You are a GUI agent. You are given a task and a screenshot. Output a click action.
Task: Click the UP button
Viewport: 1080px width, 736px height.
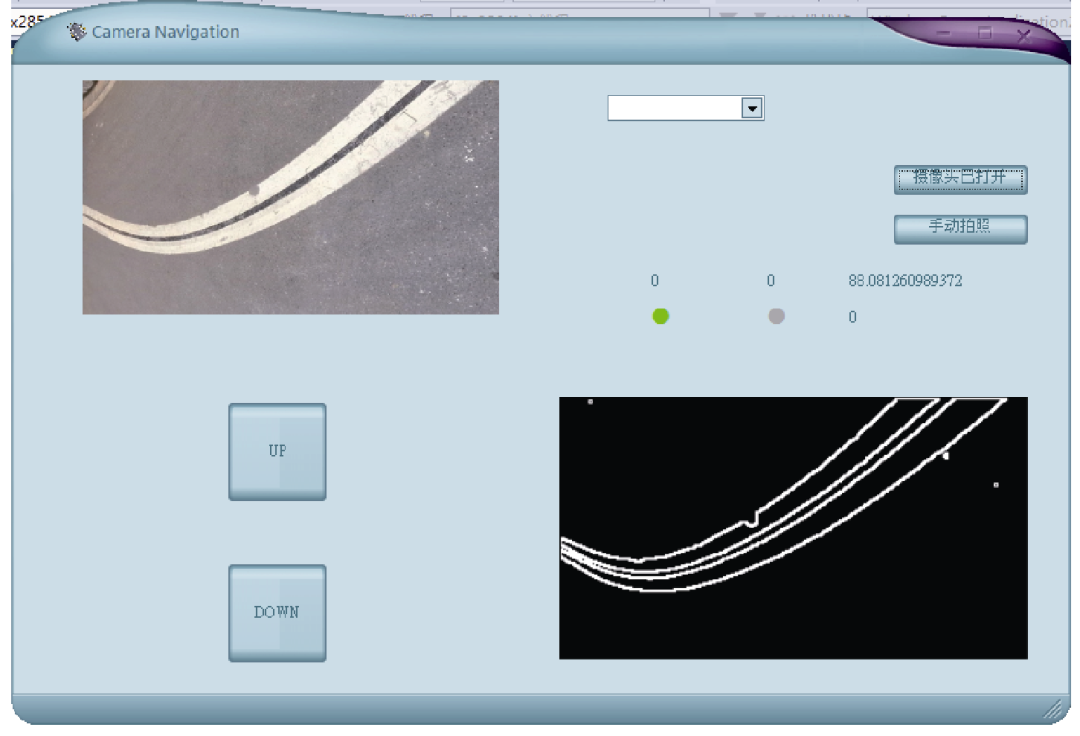(277, 452)
